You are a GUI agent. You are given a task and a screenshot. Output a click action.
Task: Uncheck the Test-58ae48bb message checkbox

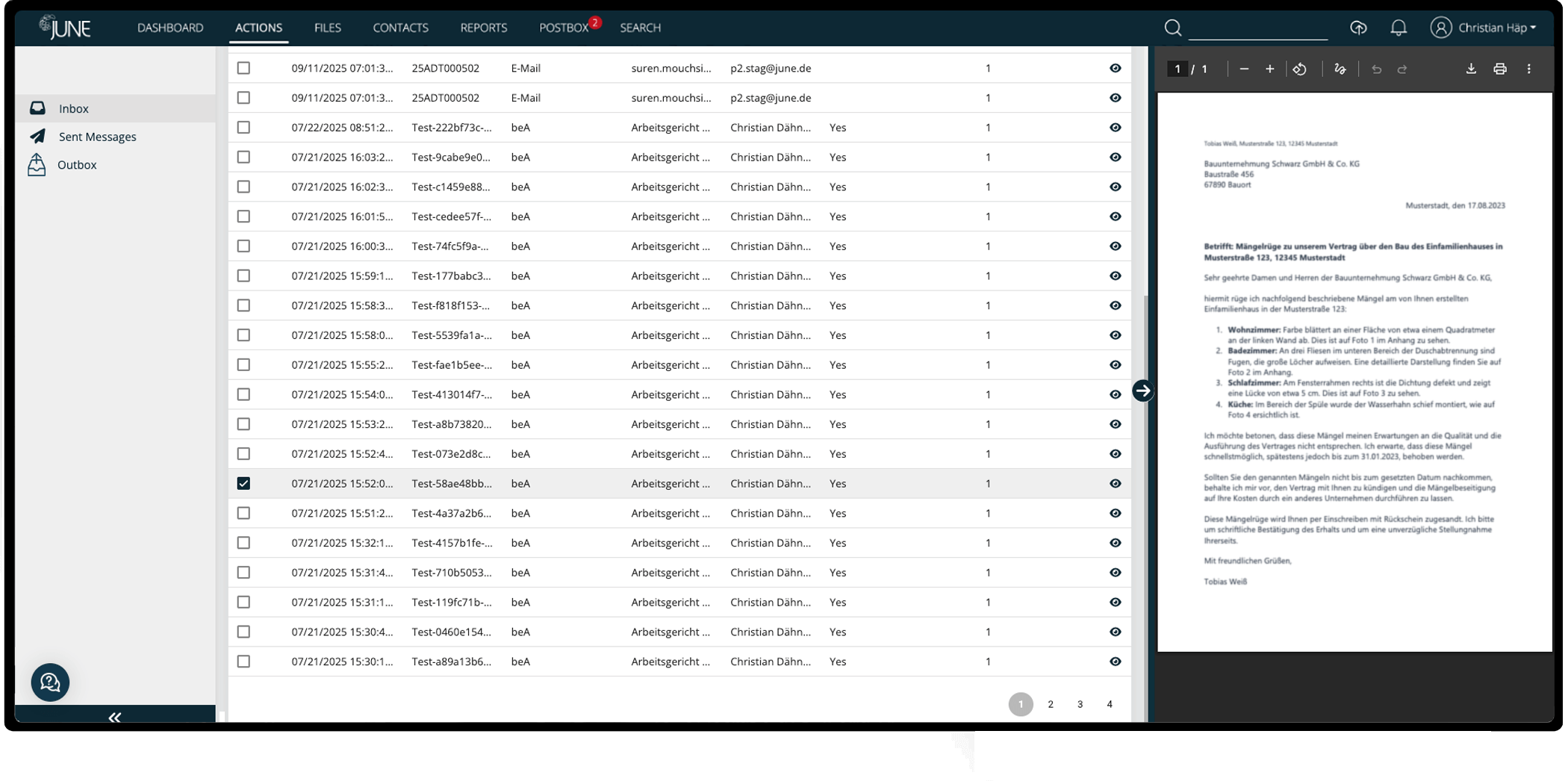(x=243, y=483)
